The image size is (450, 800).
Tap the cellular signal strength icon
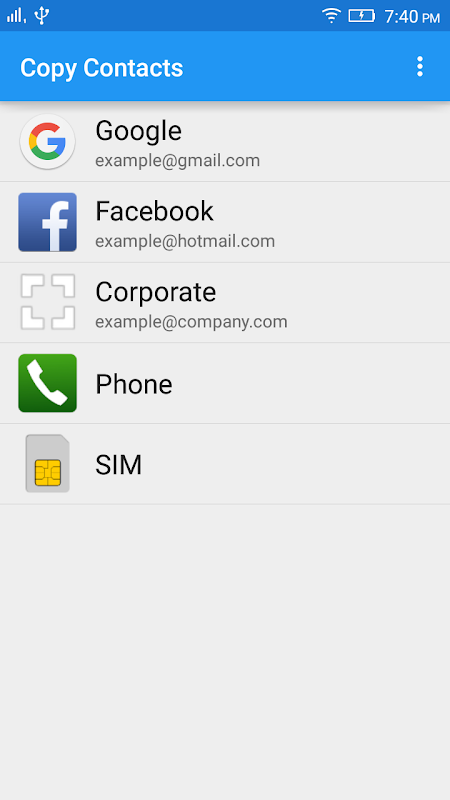[x=16, y=16]
